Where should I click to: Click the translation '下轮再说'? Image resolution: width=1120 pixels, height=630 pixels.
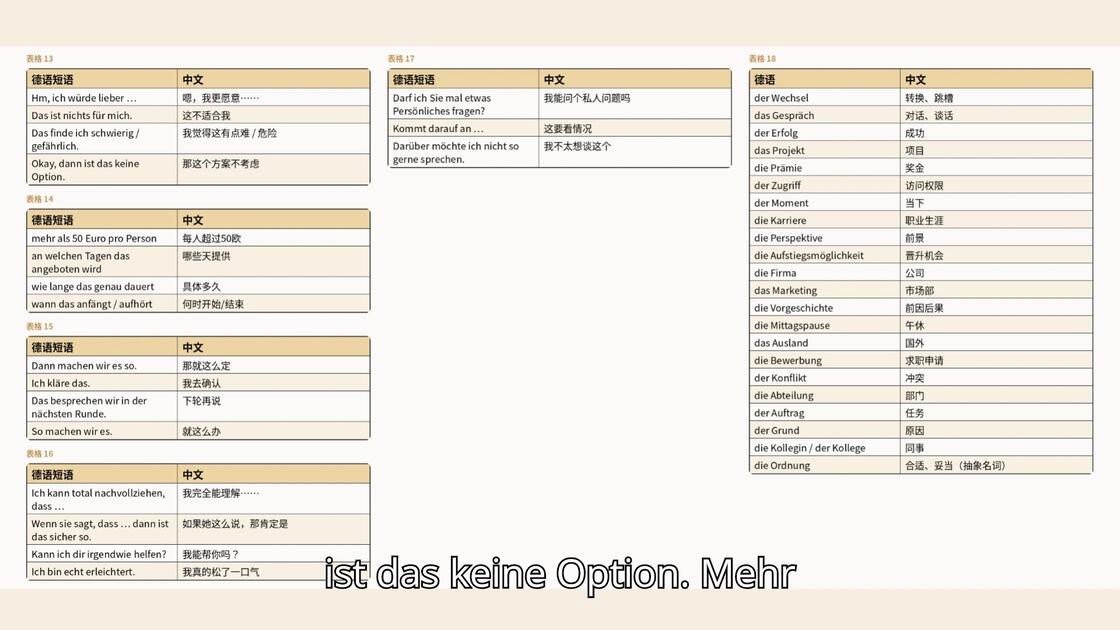coord(201,401)
